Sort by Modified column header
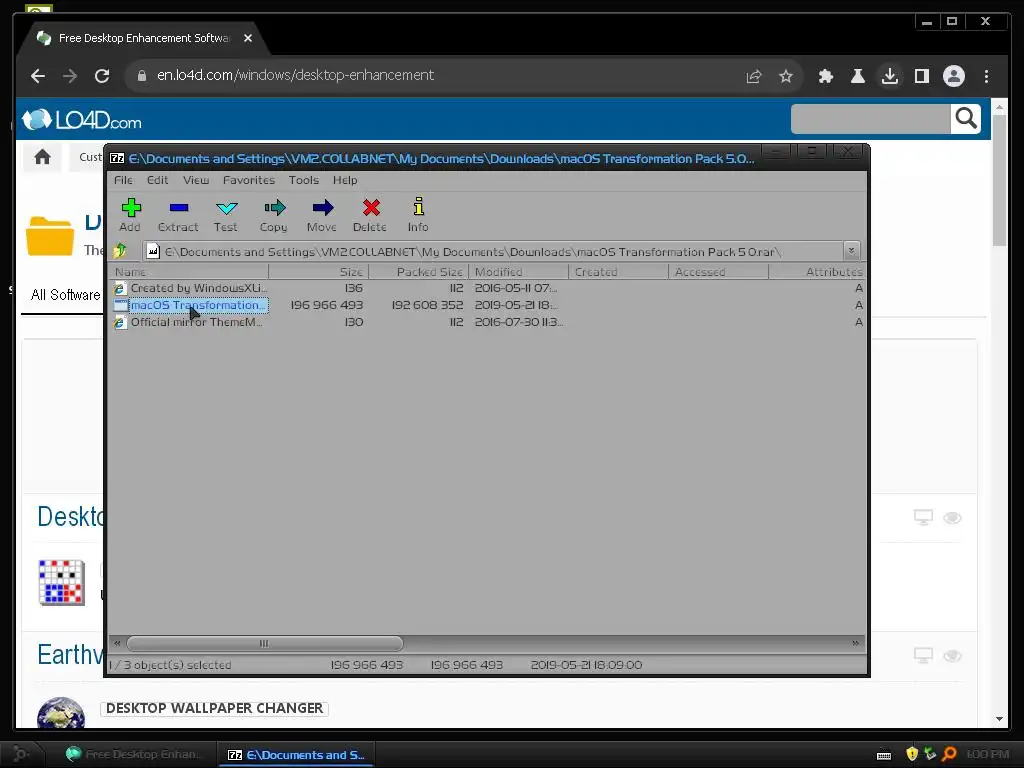This screenshot has height=768, width=1024. [x=519, y=272]
